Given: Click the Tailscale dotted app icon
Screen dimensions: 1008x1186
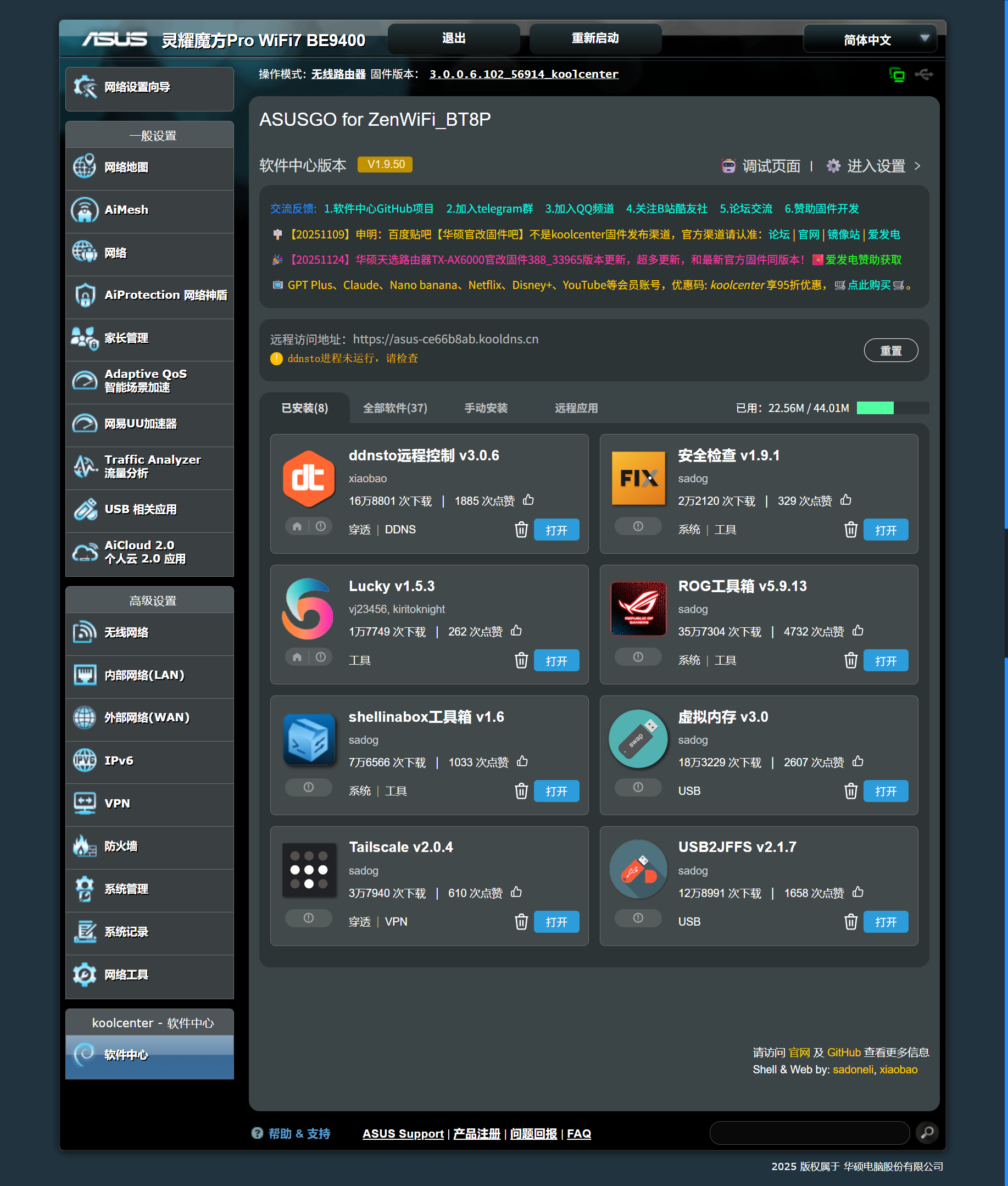Looking at the screenshot, I should [x=309, y=870].
